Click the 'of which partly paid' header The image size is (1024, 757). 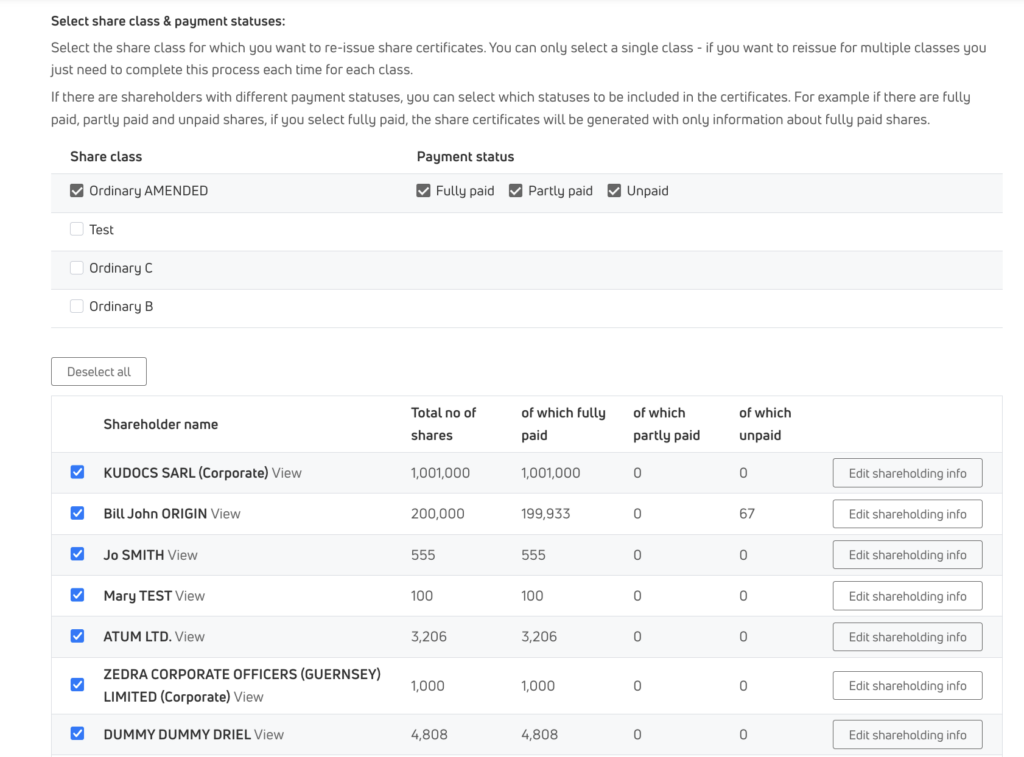pyautogui.click(x=666, y=424)
